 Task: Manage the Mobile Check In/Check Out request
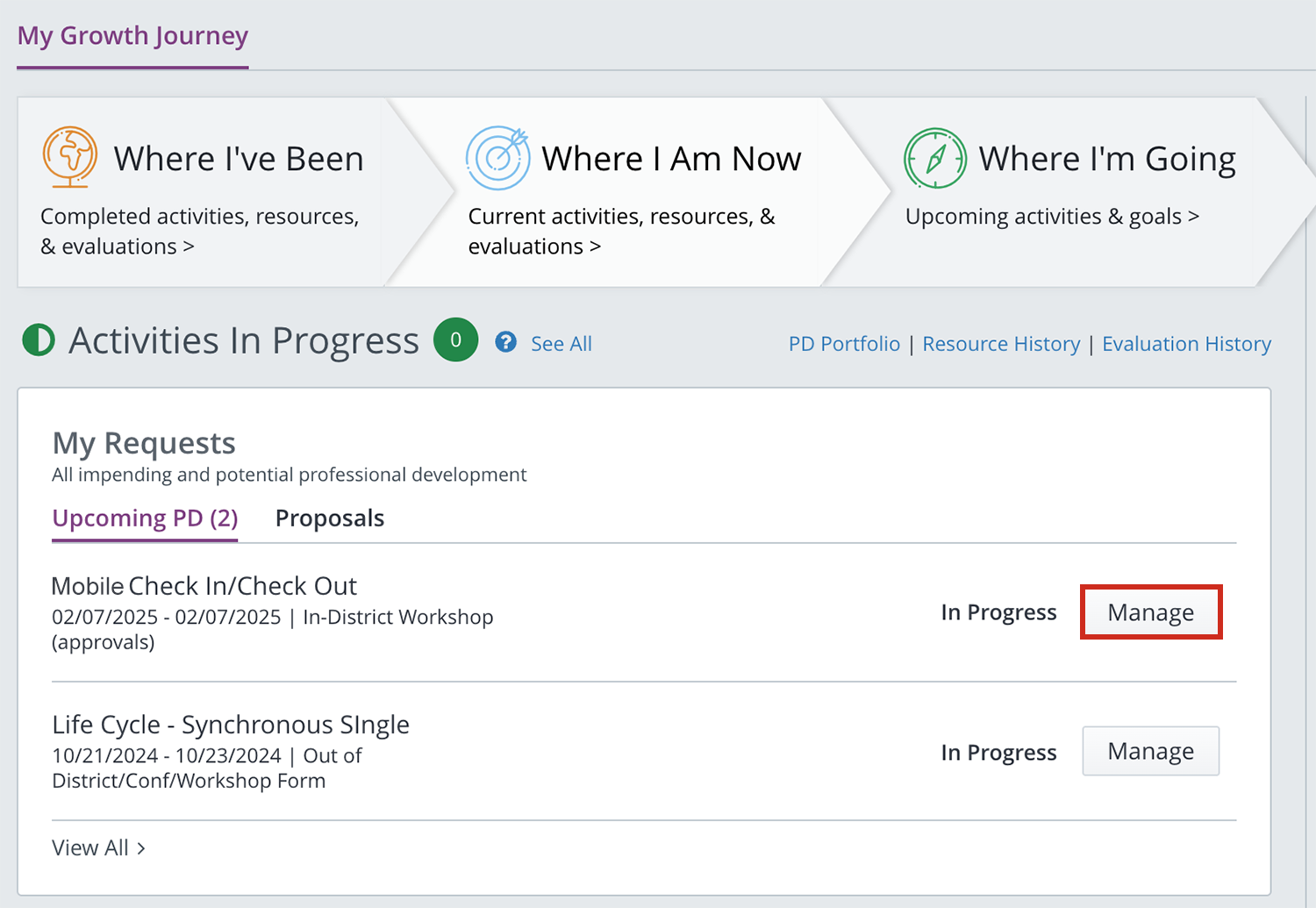(x=1151, y=612)
